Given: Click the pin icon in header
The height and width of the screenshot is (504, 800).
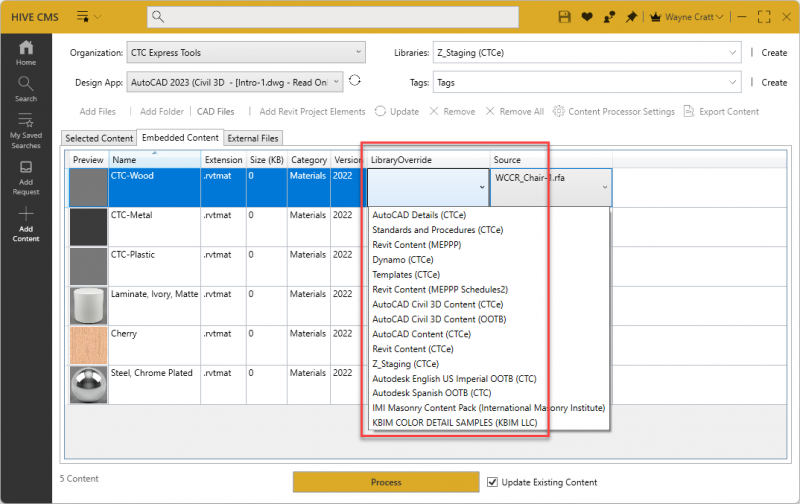Looking at the screenshot, I should click(x=632, y=17).
